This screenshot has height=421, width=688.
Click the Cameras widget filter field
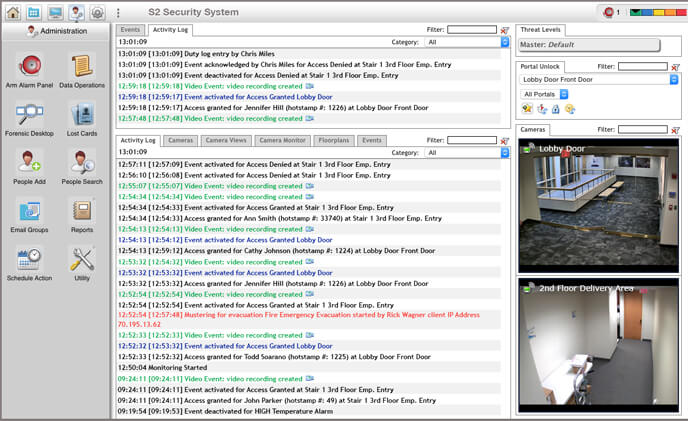click(x=643, y=130)
